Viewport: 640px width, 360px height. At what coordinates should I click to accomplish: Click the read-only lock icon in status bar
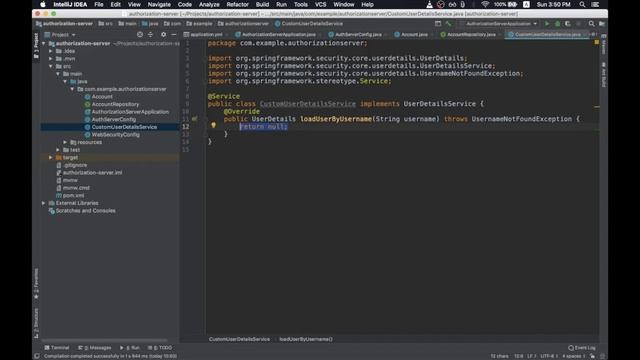pyautogui.click(x=592, y=356)
